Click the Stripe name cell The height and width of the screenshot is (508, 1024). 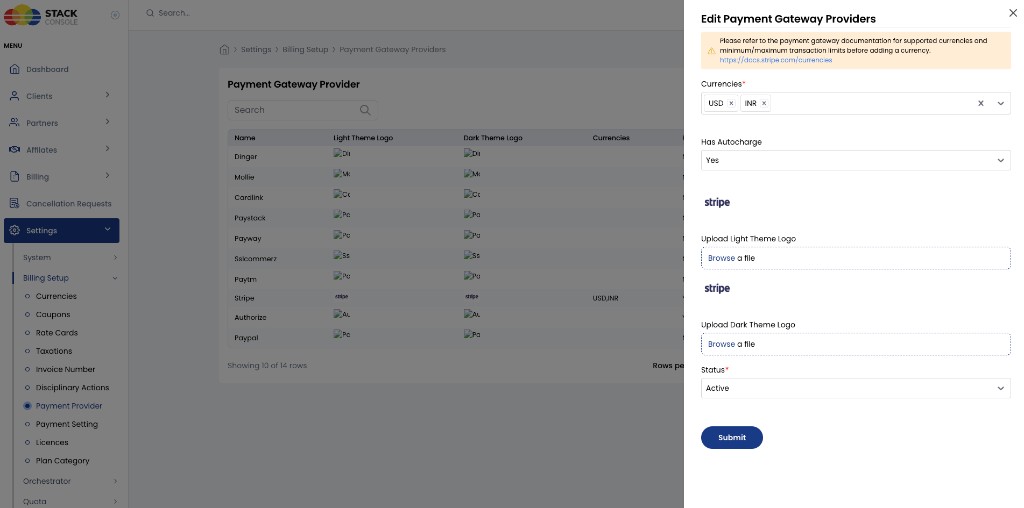coord(244,298)
